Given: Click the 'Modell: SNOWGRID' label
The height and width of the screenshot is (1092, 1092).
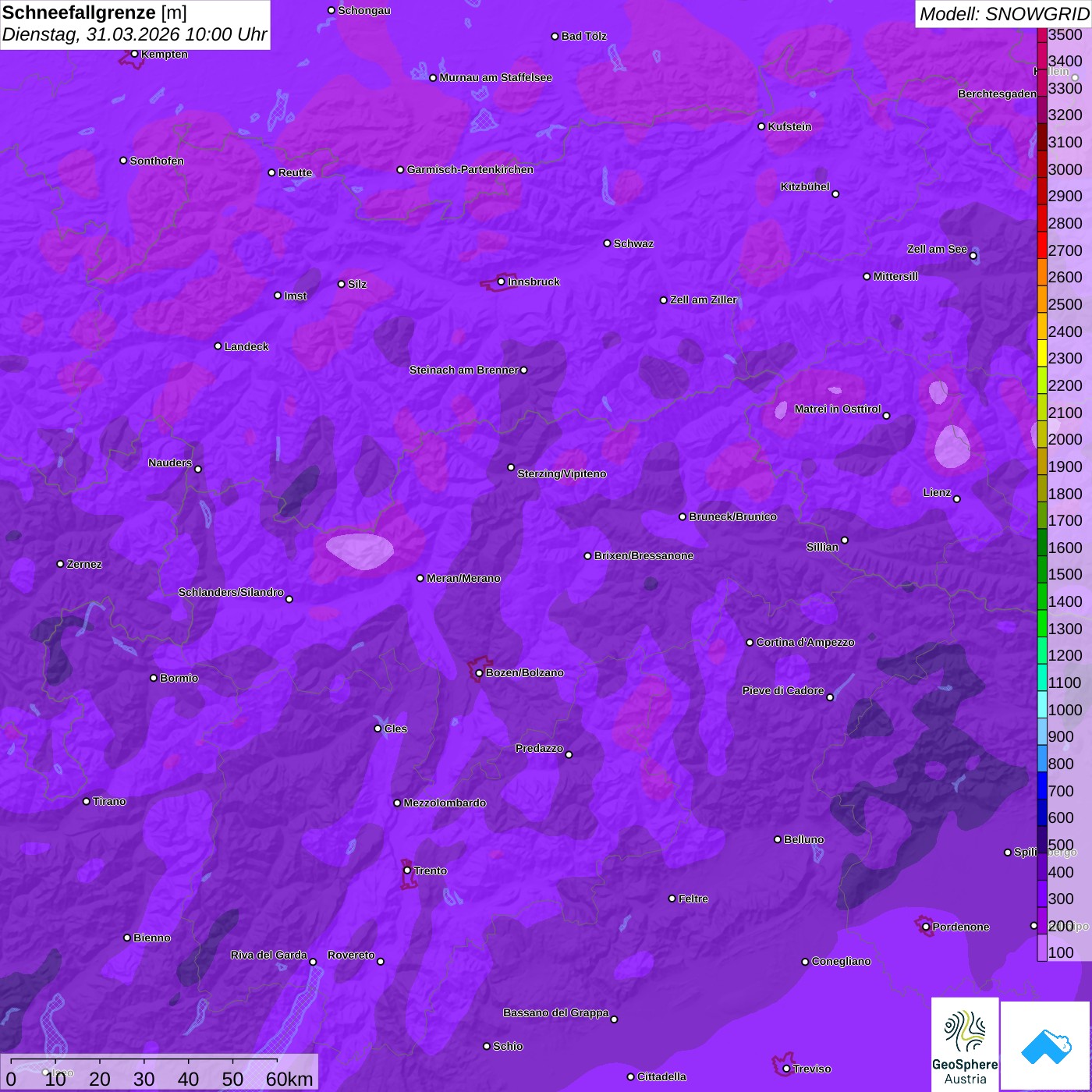Looking at the screenshot, I should coord(1004,13).
